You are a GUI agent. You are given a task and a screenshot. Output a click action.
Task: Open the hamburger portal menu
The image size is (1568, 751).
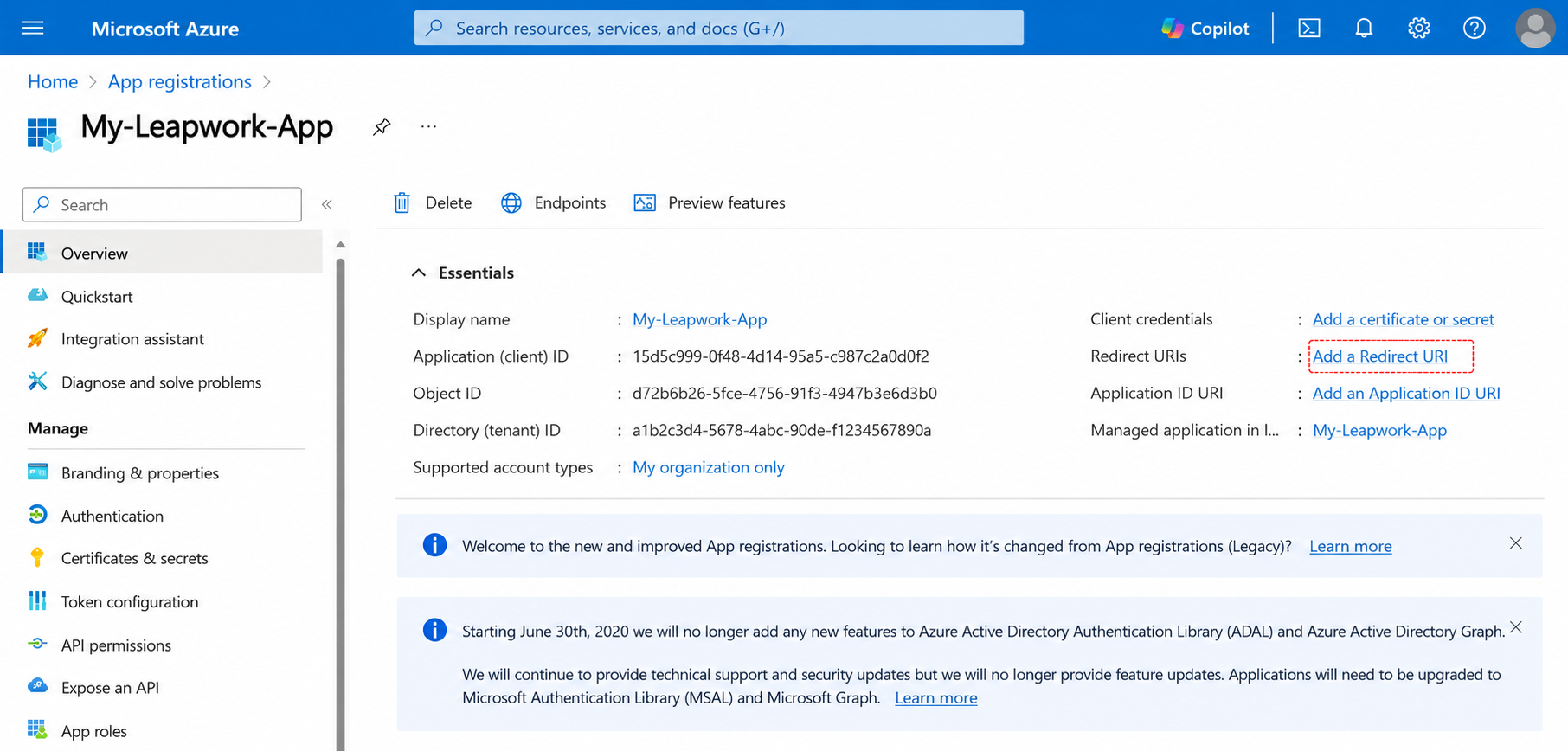[x=33, y=28]
